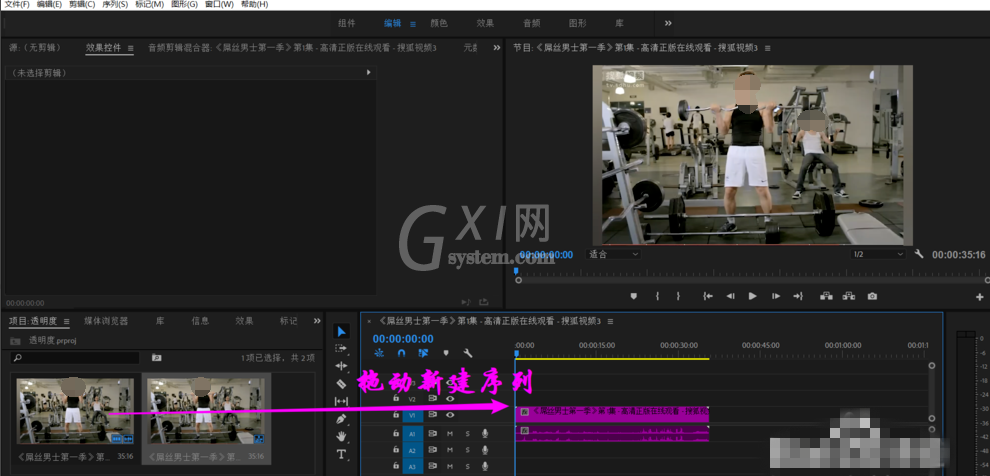
Task: Select the Hand tool
Action: coord(341,436)
